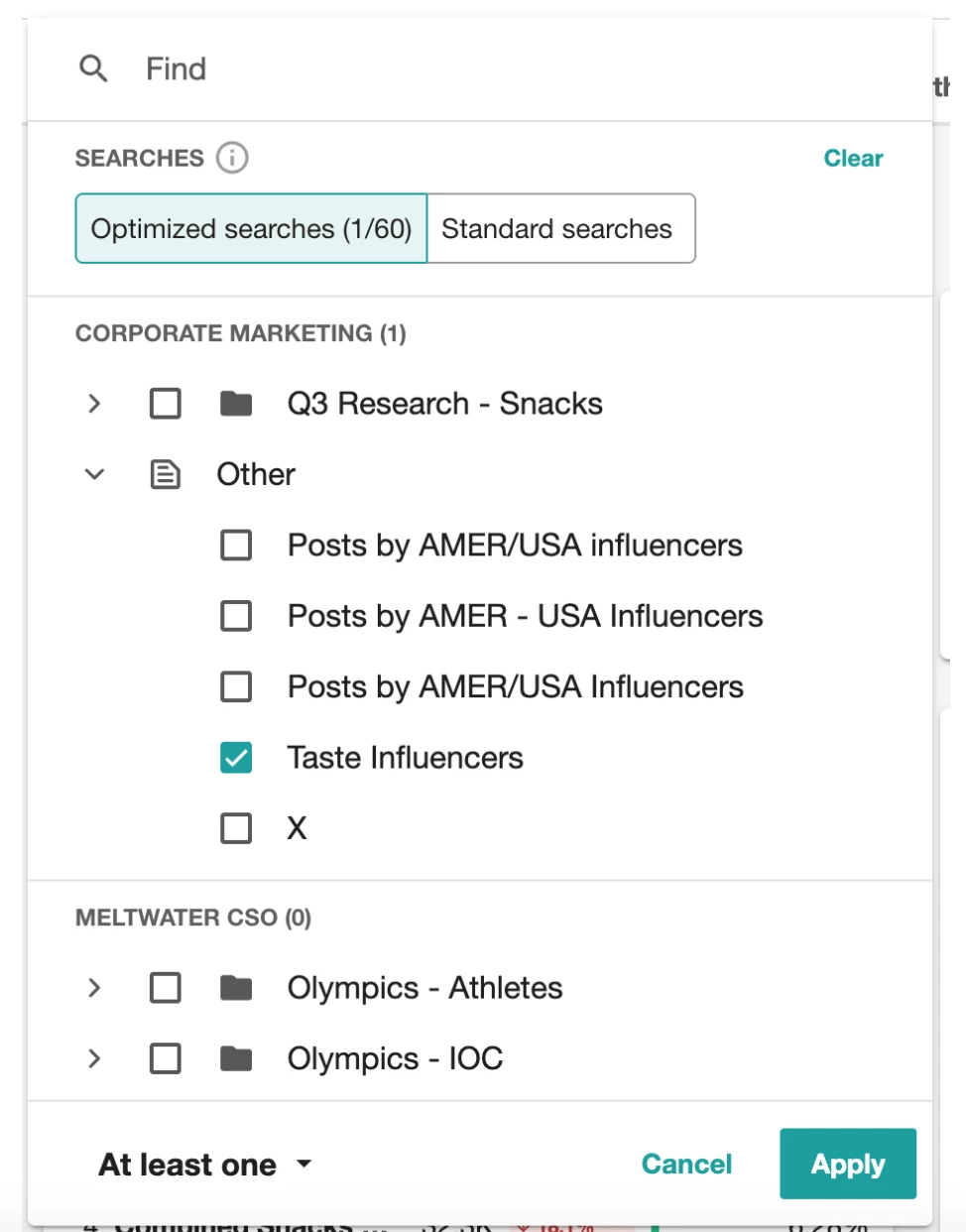The image size is (966, 1232).
Task: Click the Olympics - Athletes folder icon
Action: [236, 988]
